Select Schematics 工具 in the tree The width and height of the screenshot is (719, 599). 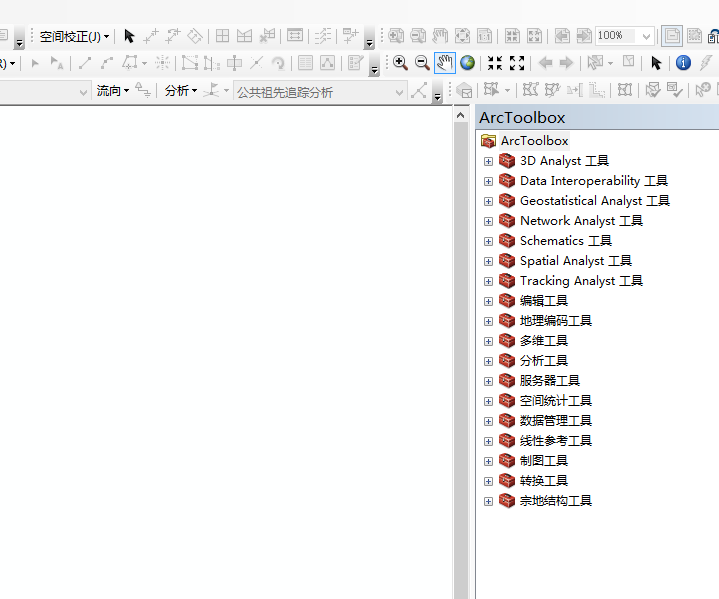click(566, 241)
